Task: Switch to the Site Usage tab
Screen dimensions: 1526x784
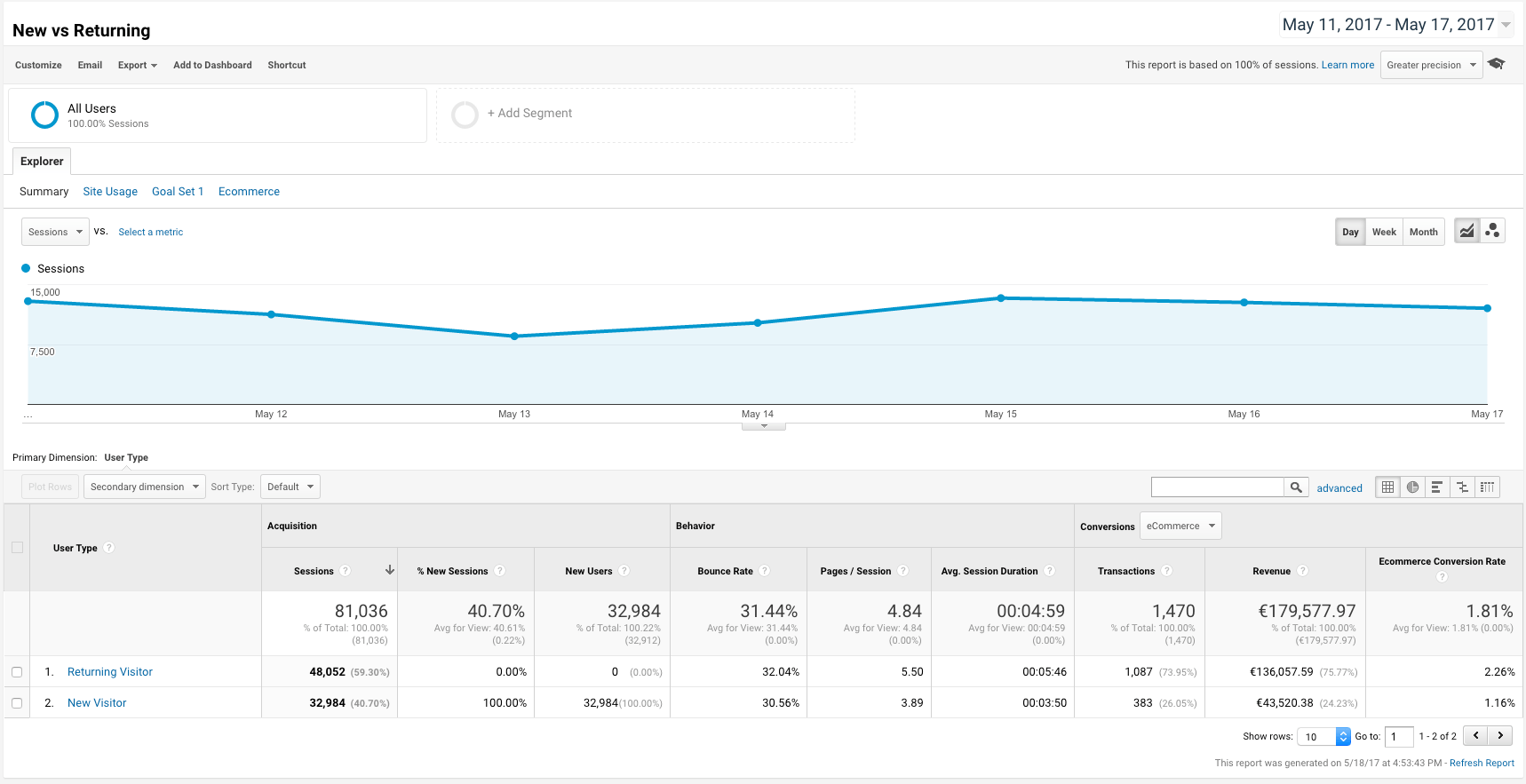Action: 110,191
